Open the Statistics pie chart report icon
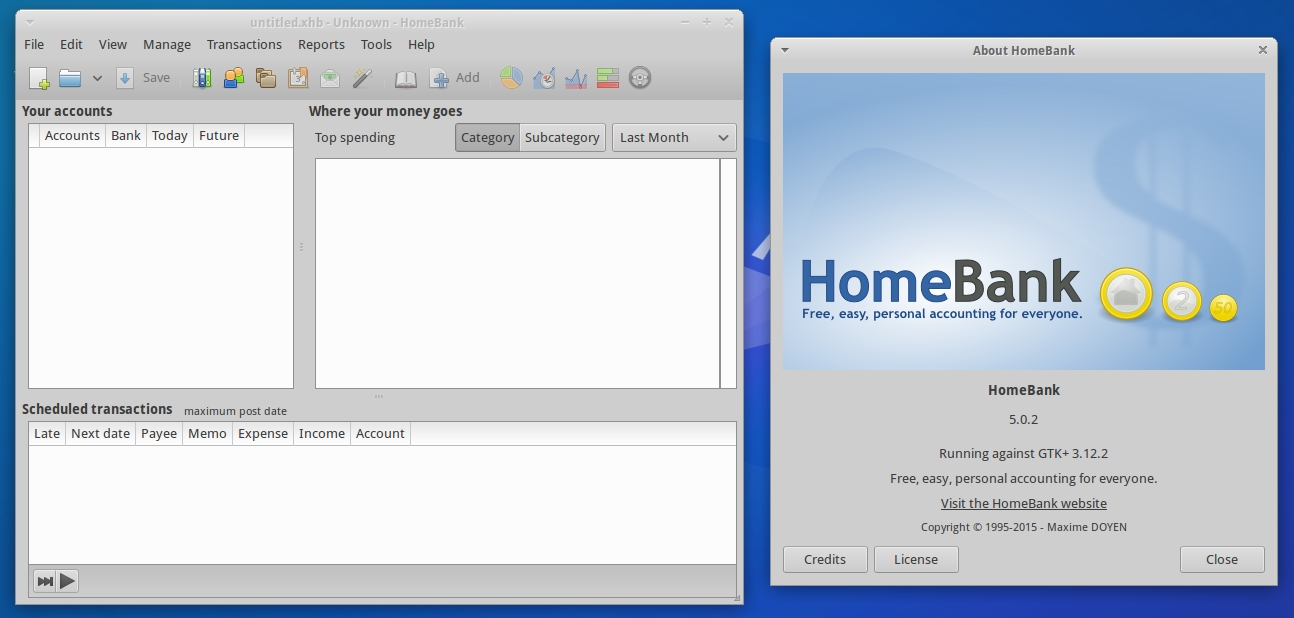 511,77
